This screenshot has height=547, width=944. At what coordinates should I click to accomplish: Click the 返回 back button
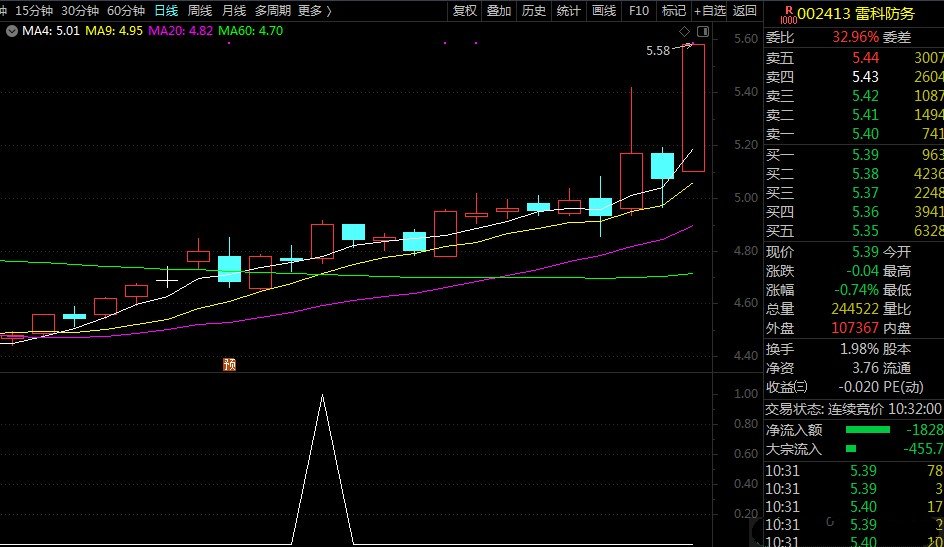[745, 11]
